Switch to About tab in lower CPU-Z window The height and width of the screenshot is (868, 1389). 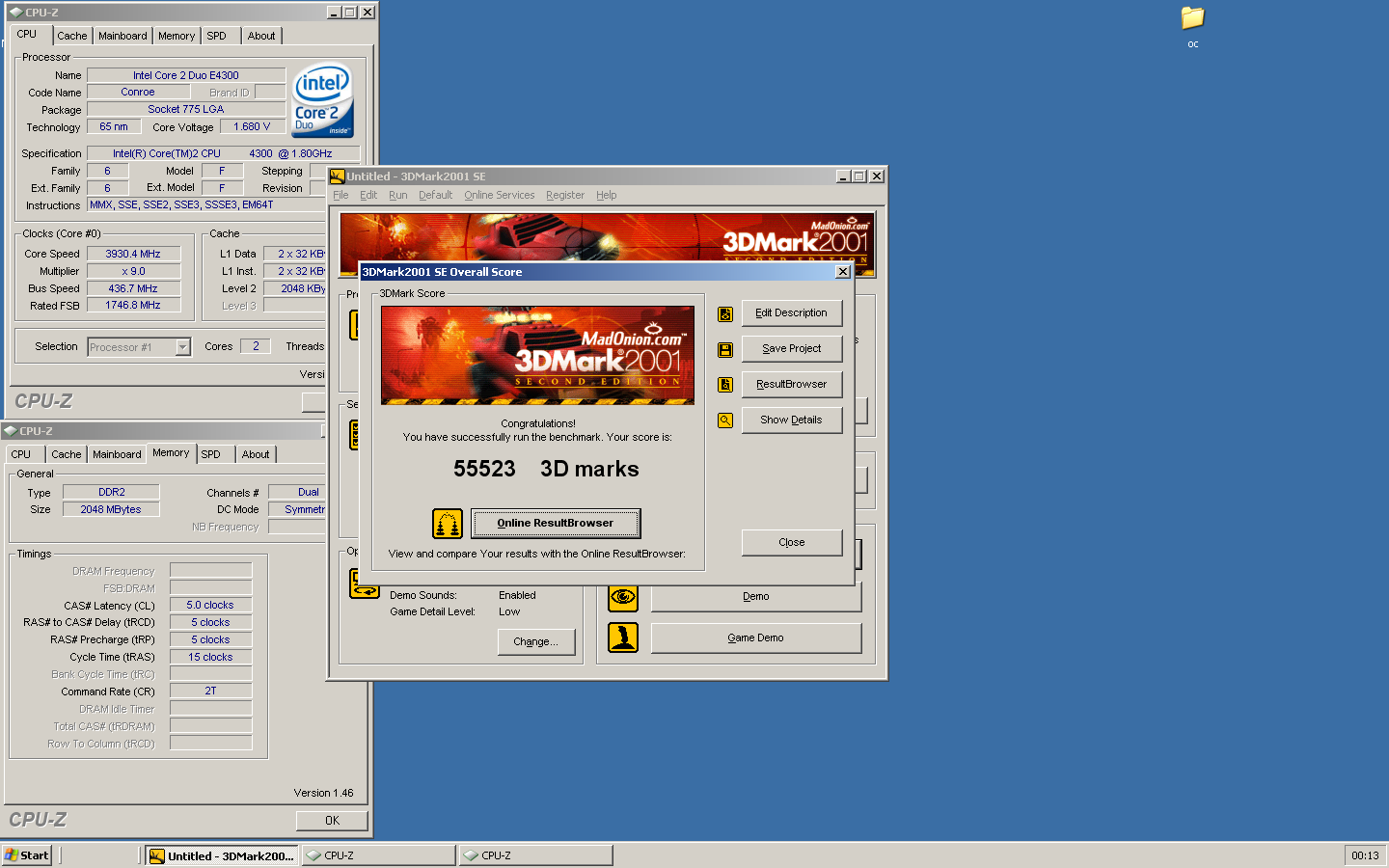256,454
